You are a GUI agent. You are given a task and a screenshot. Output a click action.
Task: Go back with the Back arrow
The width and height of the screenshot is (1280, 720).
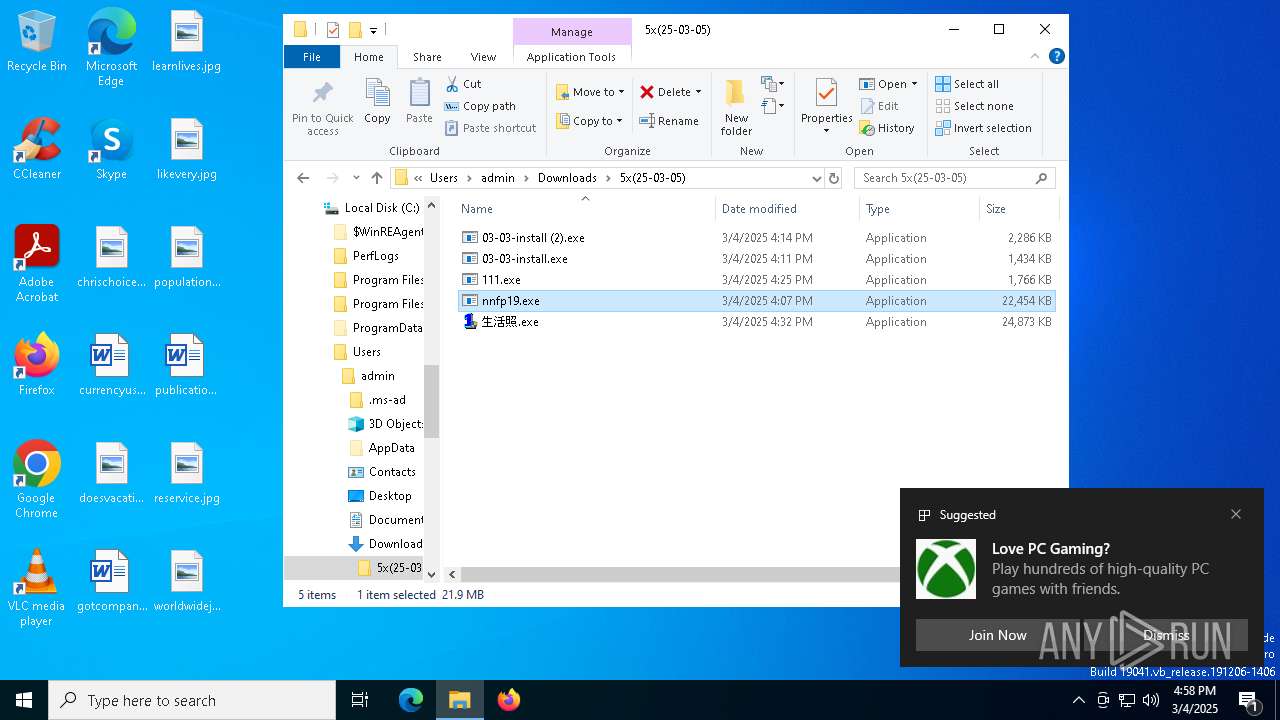(303, 178)
